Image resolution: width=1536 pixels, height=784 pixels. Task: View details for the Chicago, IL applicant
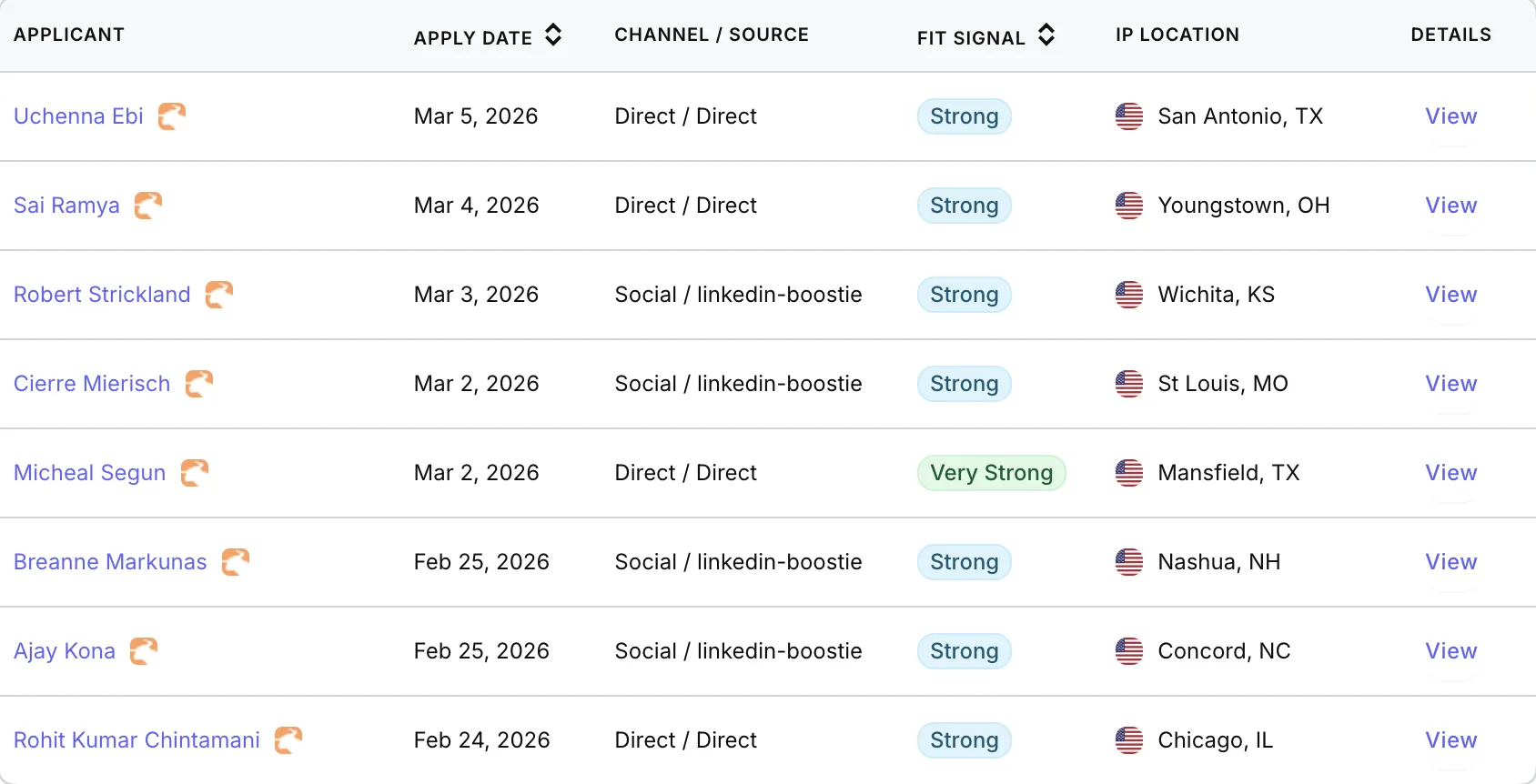1450,740
